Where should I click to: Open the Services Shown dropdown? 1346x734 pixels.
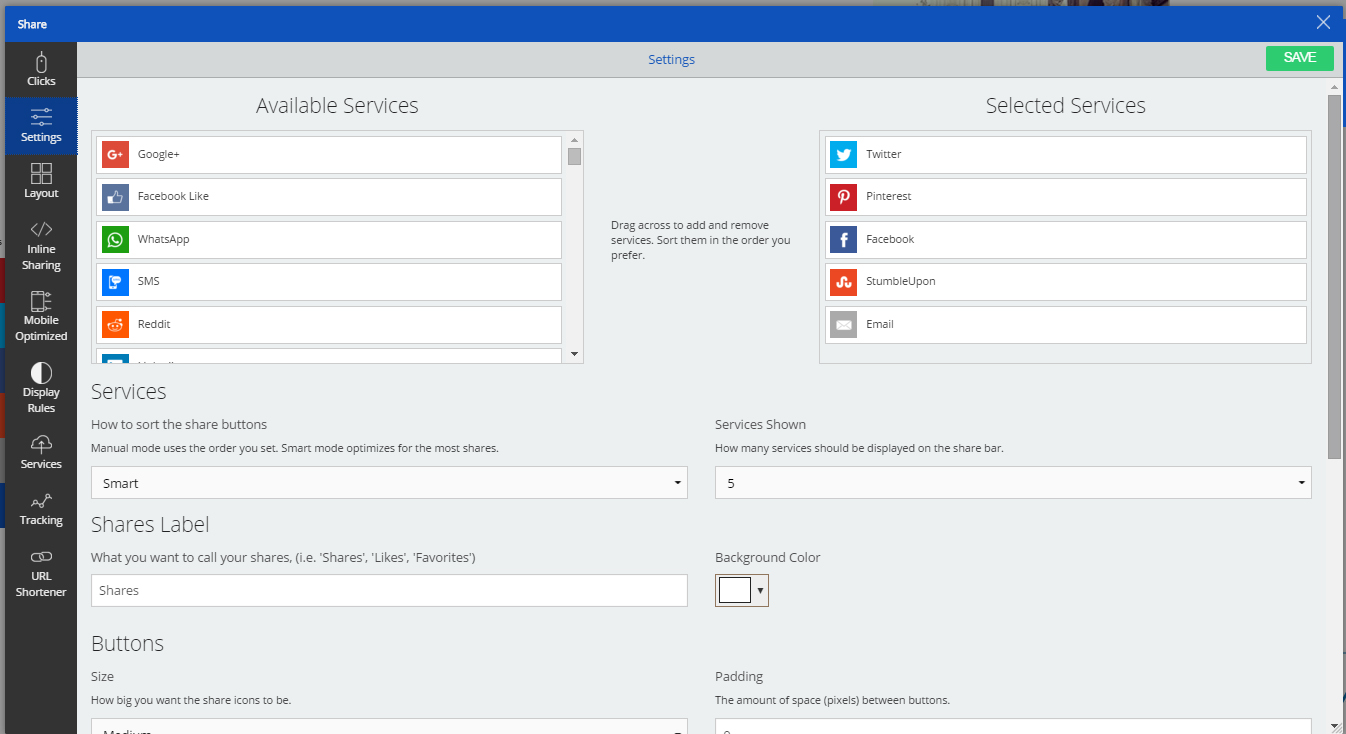[1013, 483]
